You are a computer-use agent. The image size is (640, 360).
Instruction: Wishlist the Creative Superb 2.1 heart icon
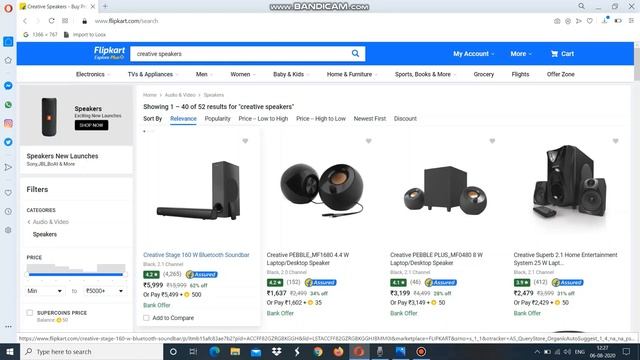click(616, 141)
